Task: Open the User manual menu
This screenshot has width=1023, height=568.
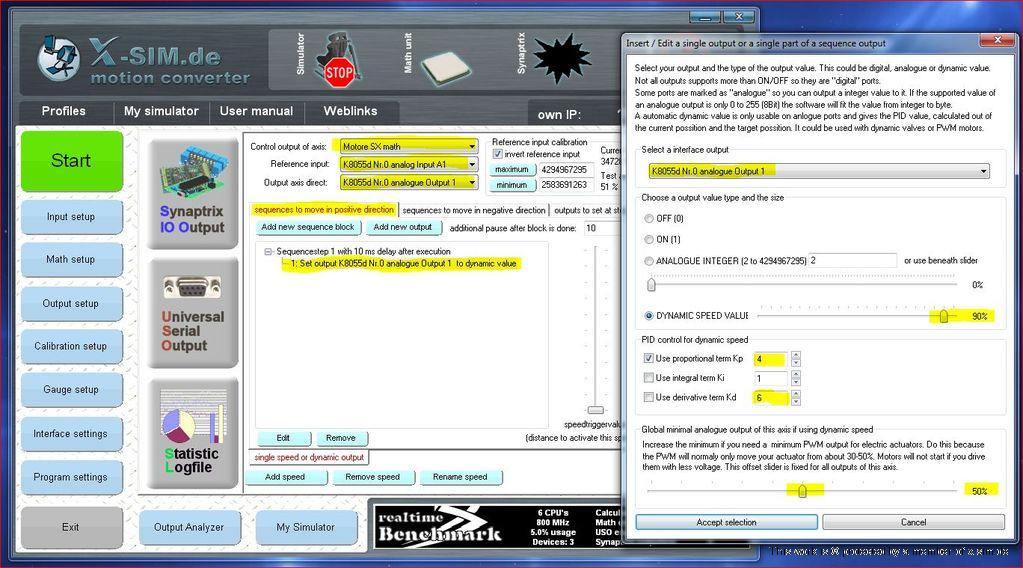Action: pos(256,111)
